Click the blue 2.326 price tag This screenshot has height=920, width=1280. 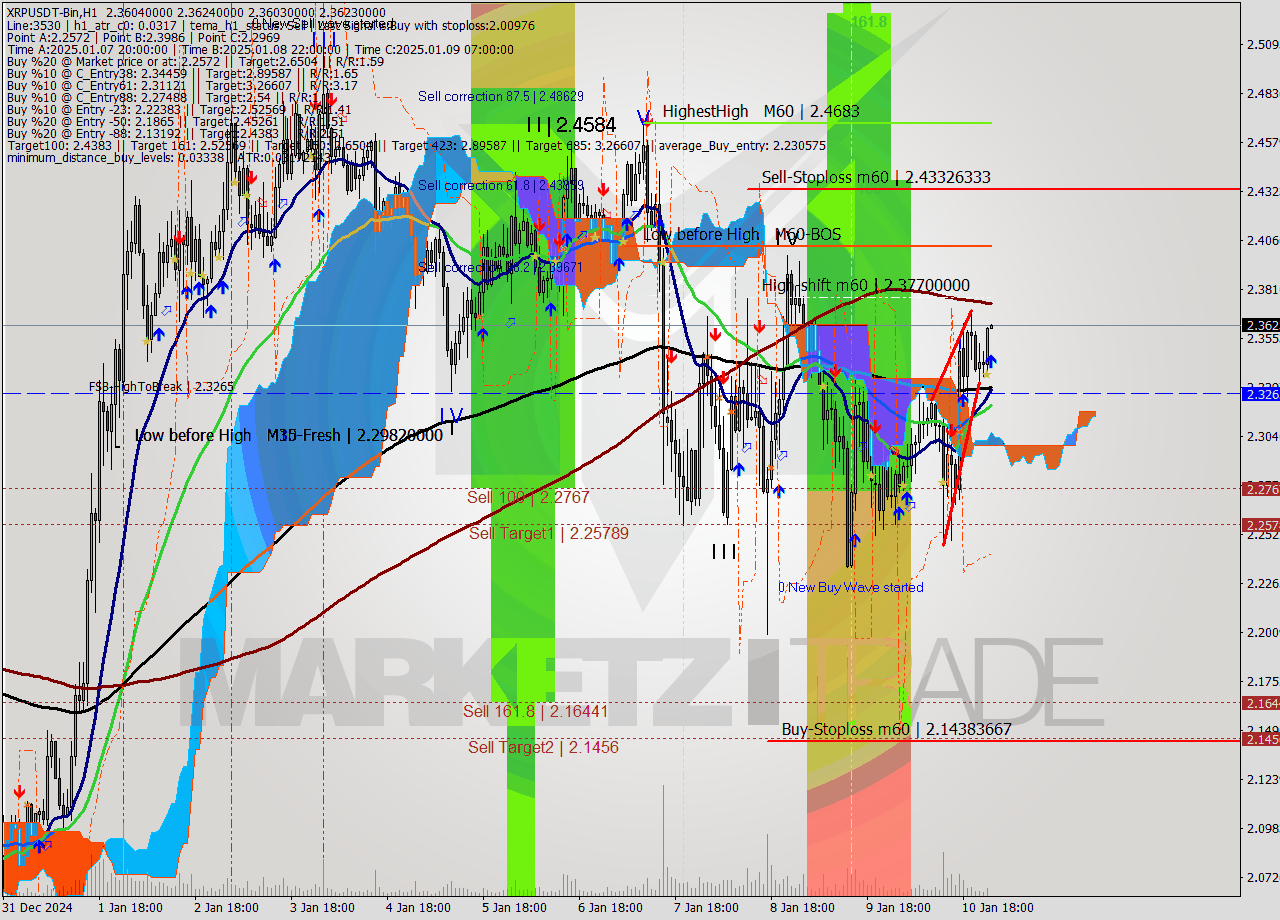(x=1260, y=394)
